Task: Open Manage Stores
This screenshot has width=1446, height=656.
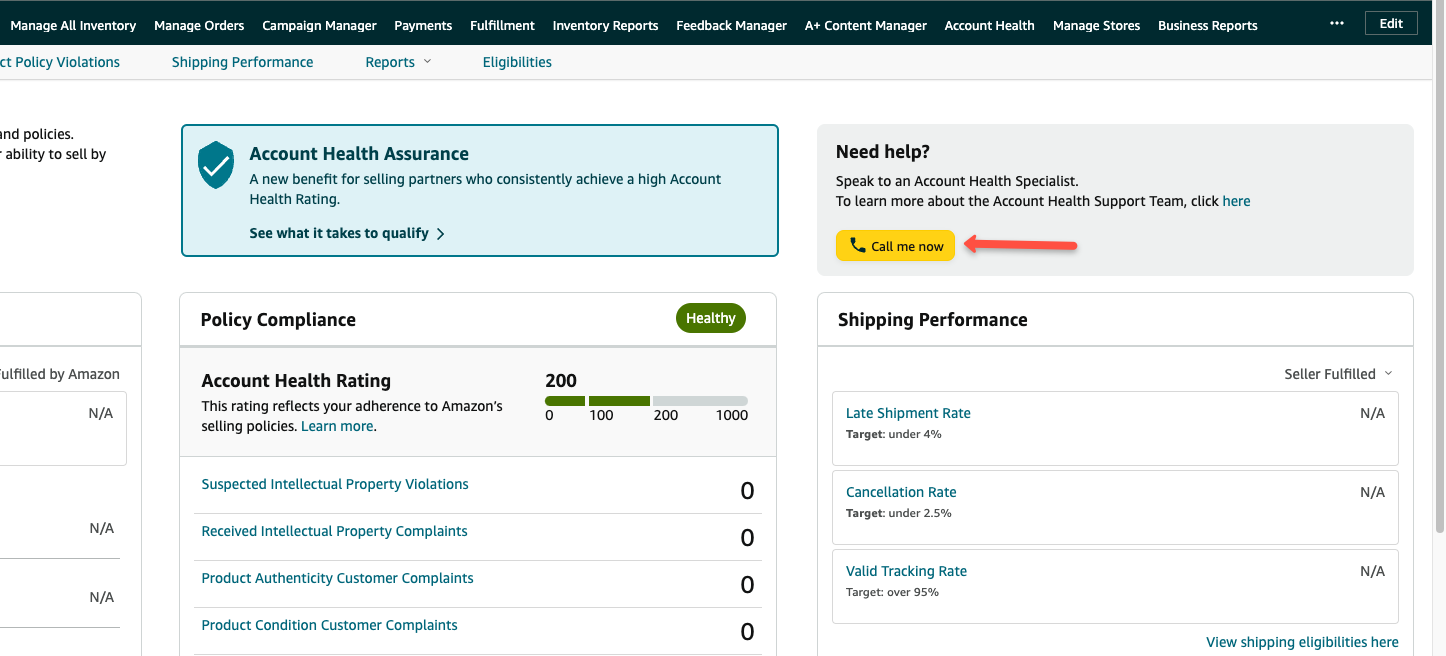Action: 1096,26
